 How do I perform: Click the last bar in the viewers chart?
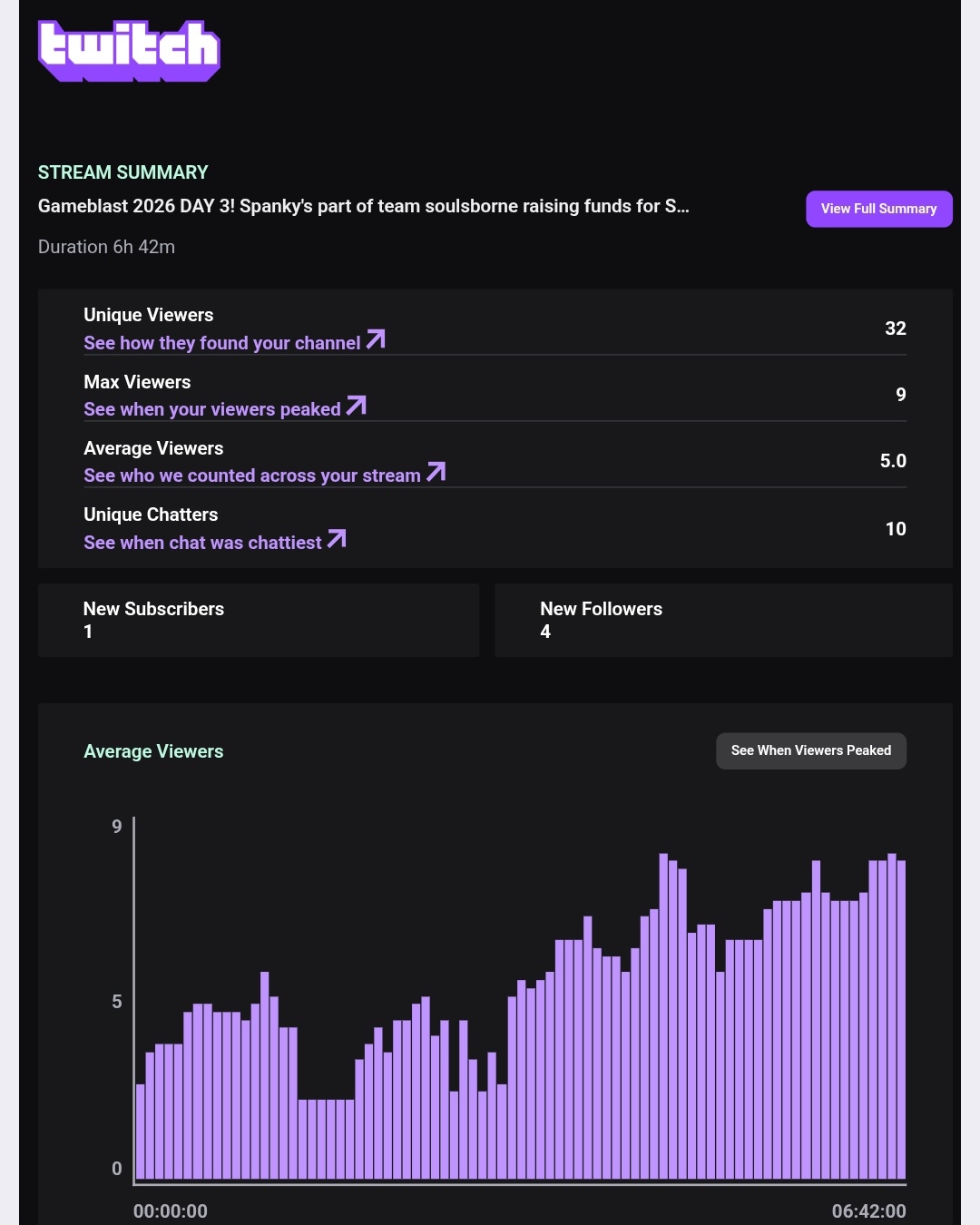[901, 1019]
